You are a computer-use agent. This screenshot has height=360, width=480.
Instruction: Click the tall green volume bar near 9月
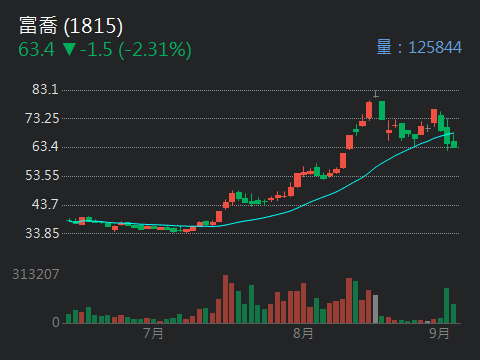point(447,306)
